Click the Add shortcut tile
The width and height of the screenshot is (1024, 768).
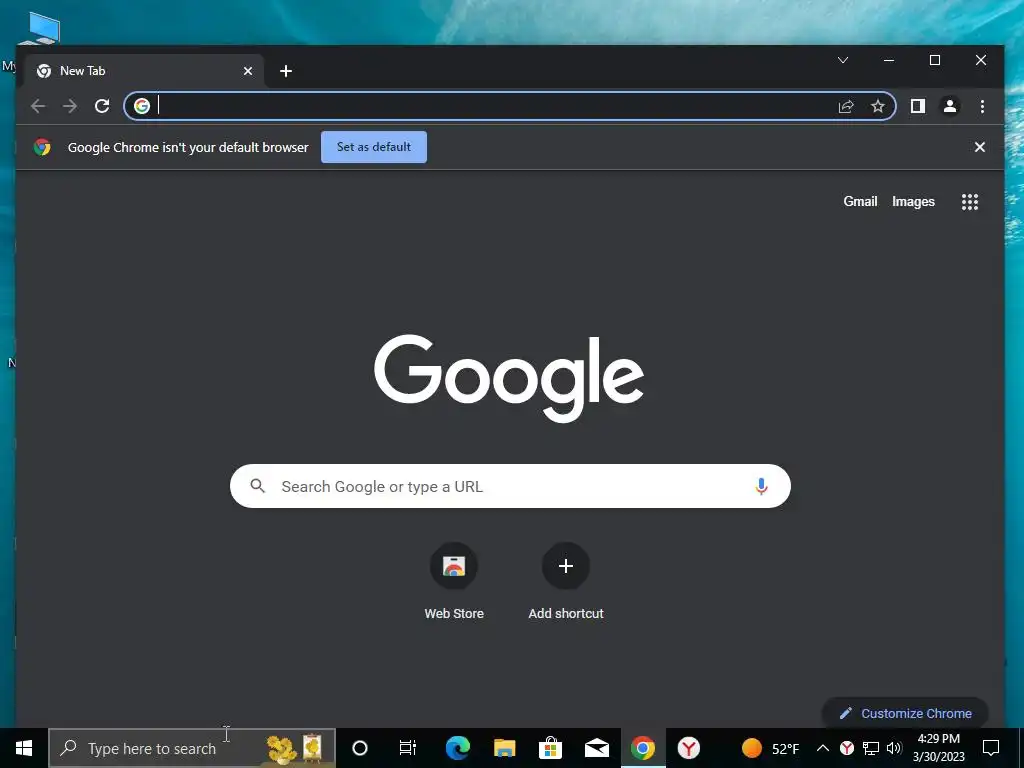pyautogui.click(x=566, y=581)
